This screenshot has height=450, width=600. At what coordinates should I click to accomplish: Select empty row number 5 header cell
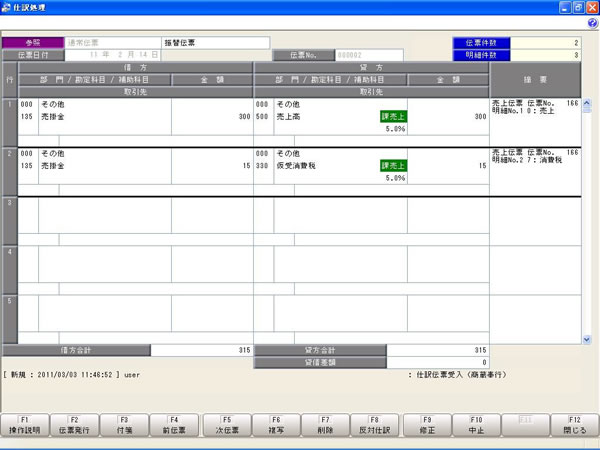pyautogui.click(x=10, y=319)
